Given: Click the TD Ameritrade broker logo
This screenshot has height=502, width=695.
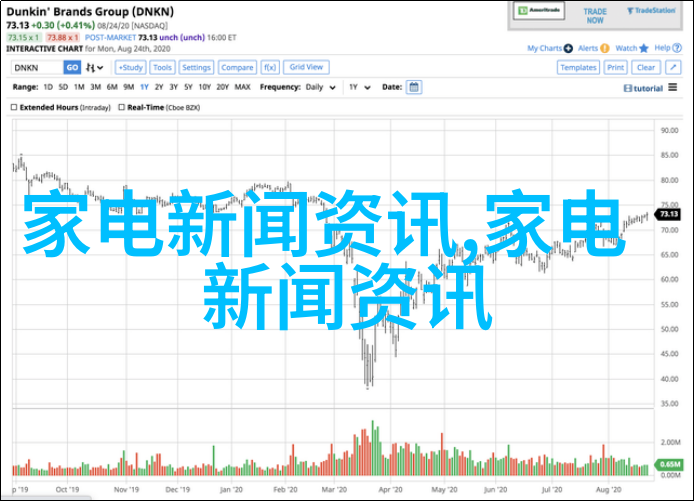Looking at the screenshot, I should click(x=539, y=11).
